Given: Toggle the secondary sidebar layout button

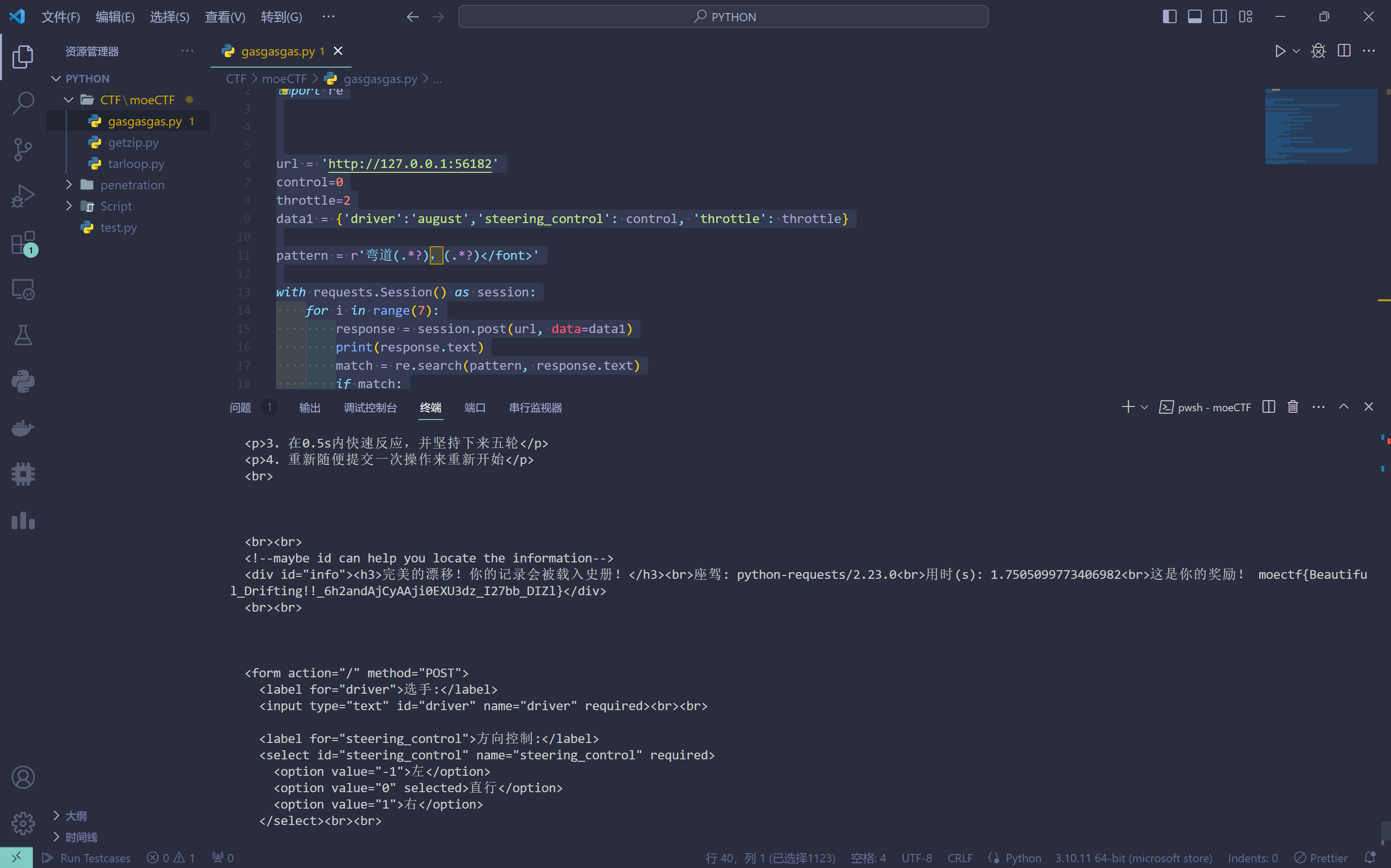Looking at the screenshot, I should point(1220,16).
